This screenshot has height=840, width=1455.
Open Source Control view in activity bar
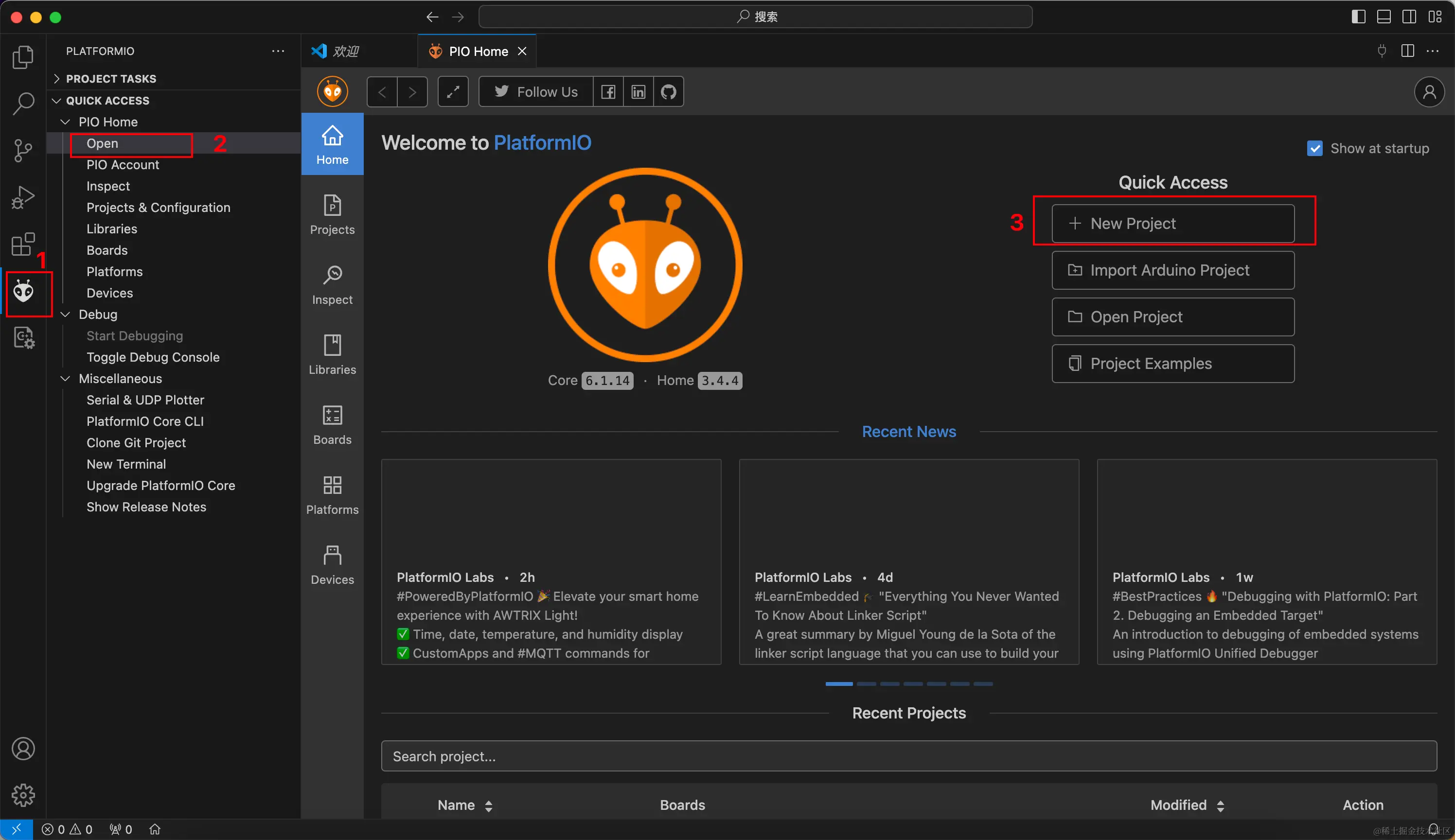click(x=23, y=151)
